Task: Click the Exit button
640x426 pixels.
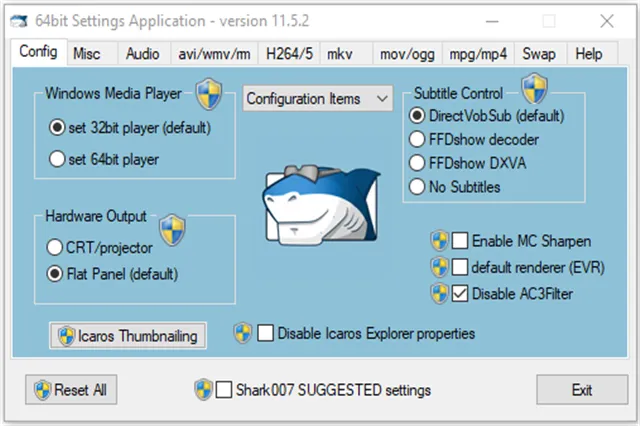Action: (582, 390)
